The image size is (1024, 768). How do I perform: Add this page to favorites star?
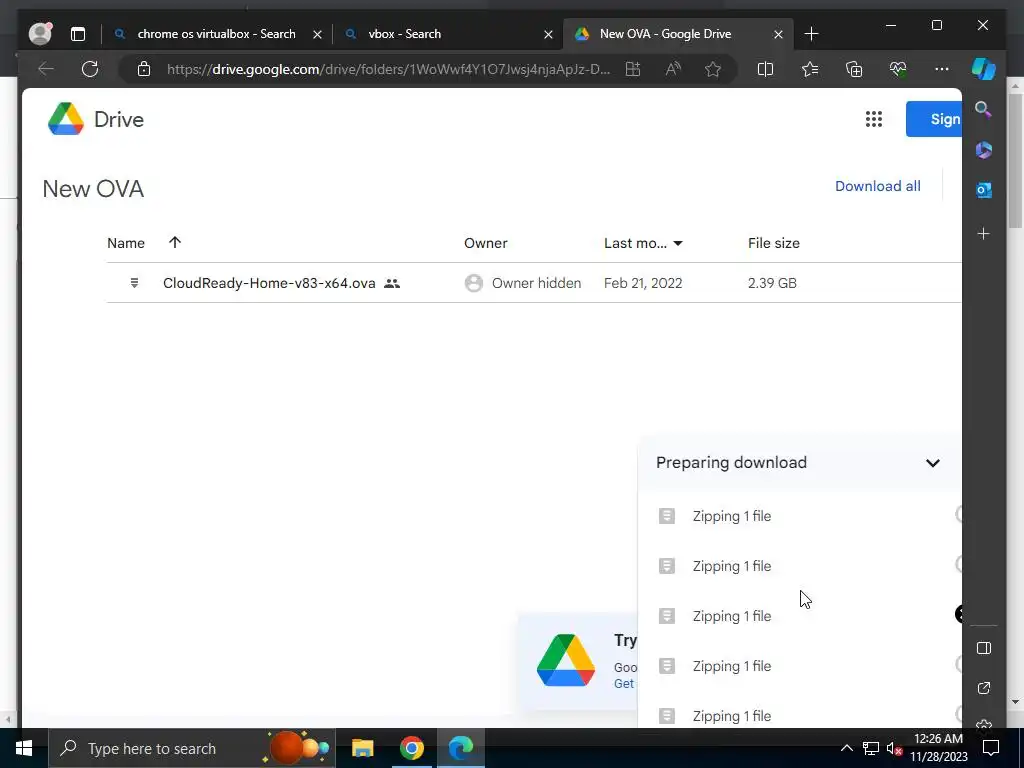coord(713,69)
